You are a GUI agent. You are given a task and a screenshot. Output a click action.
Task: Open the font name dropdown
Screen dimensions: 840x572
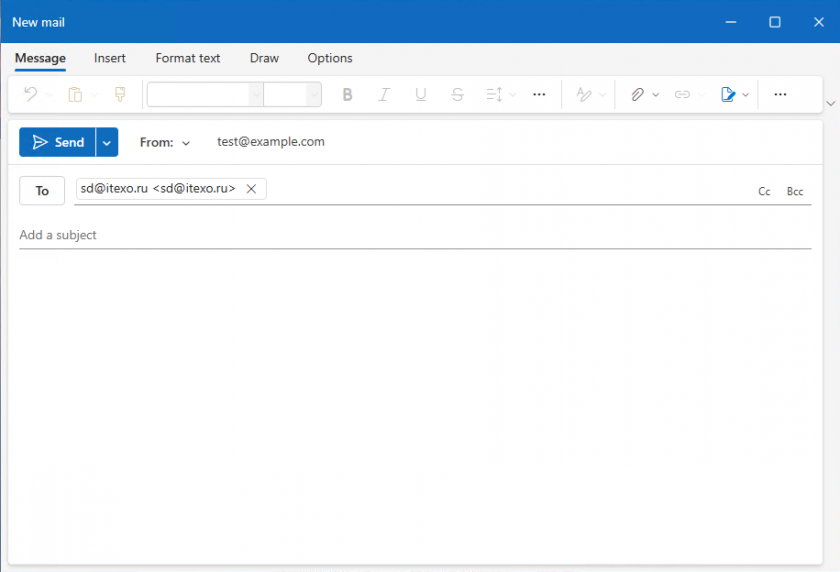(x=255, y=95)
